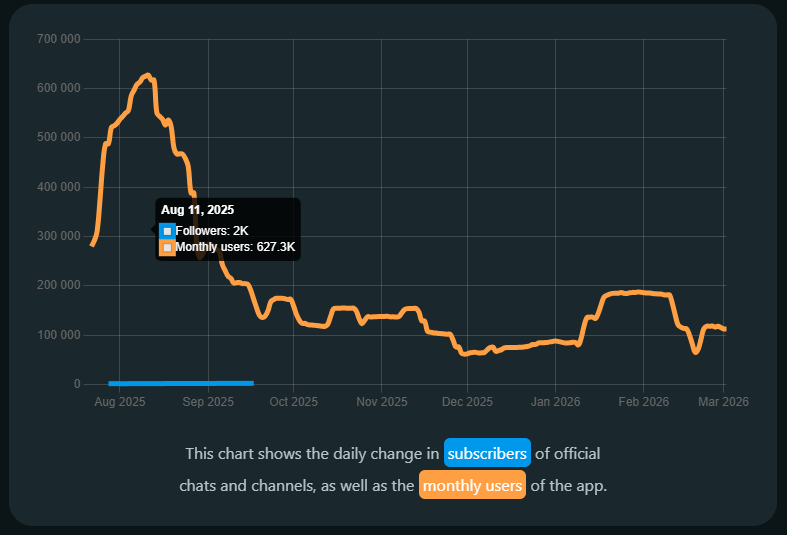The width and height of the screenshot is (787, 535).
Task: Click the 700 000 y-axis value
Action: click(57, 39)
